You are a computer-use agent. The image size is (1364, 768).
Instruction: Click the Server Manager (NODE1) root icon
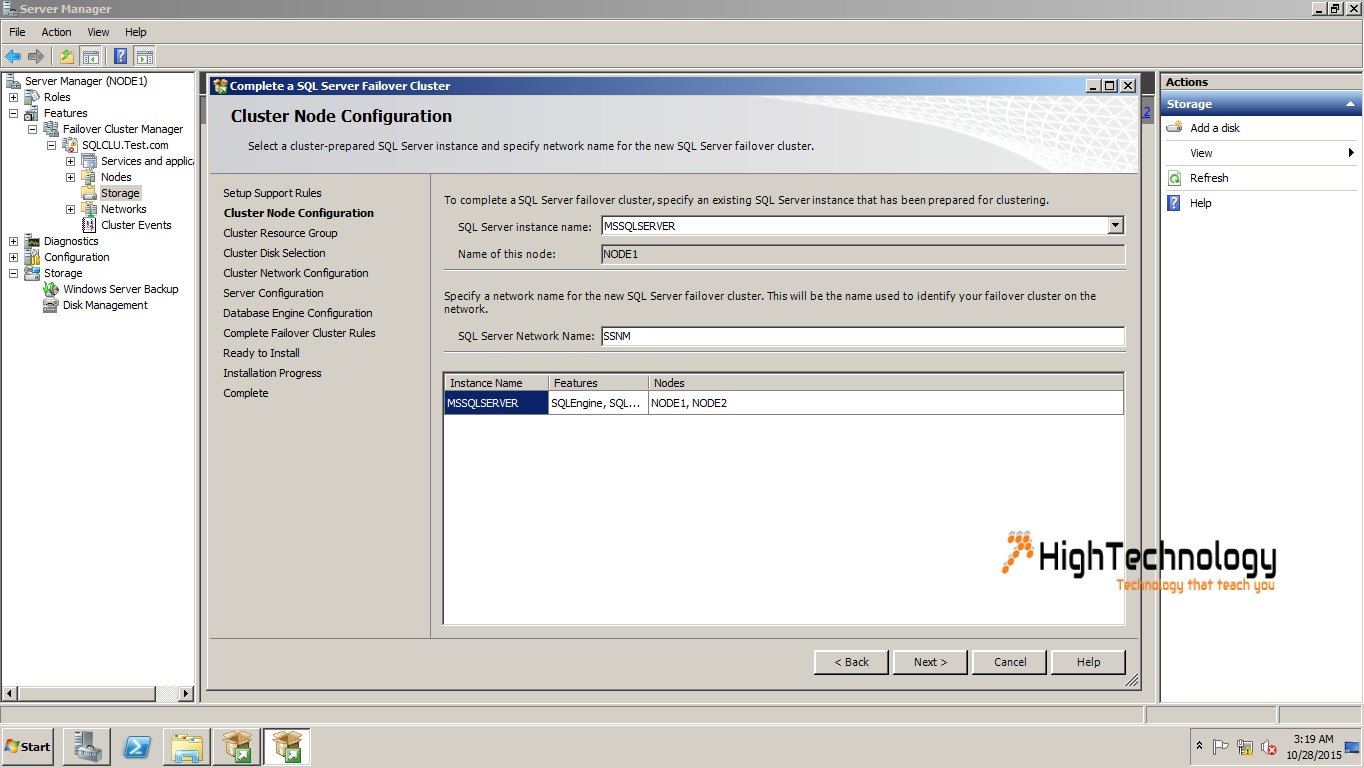point(13,81)
